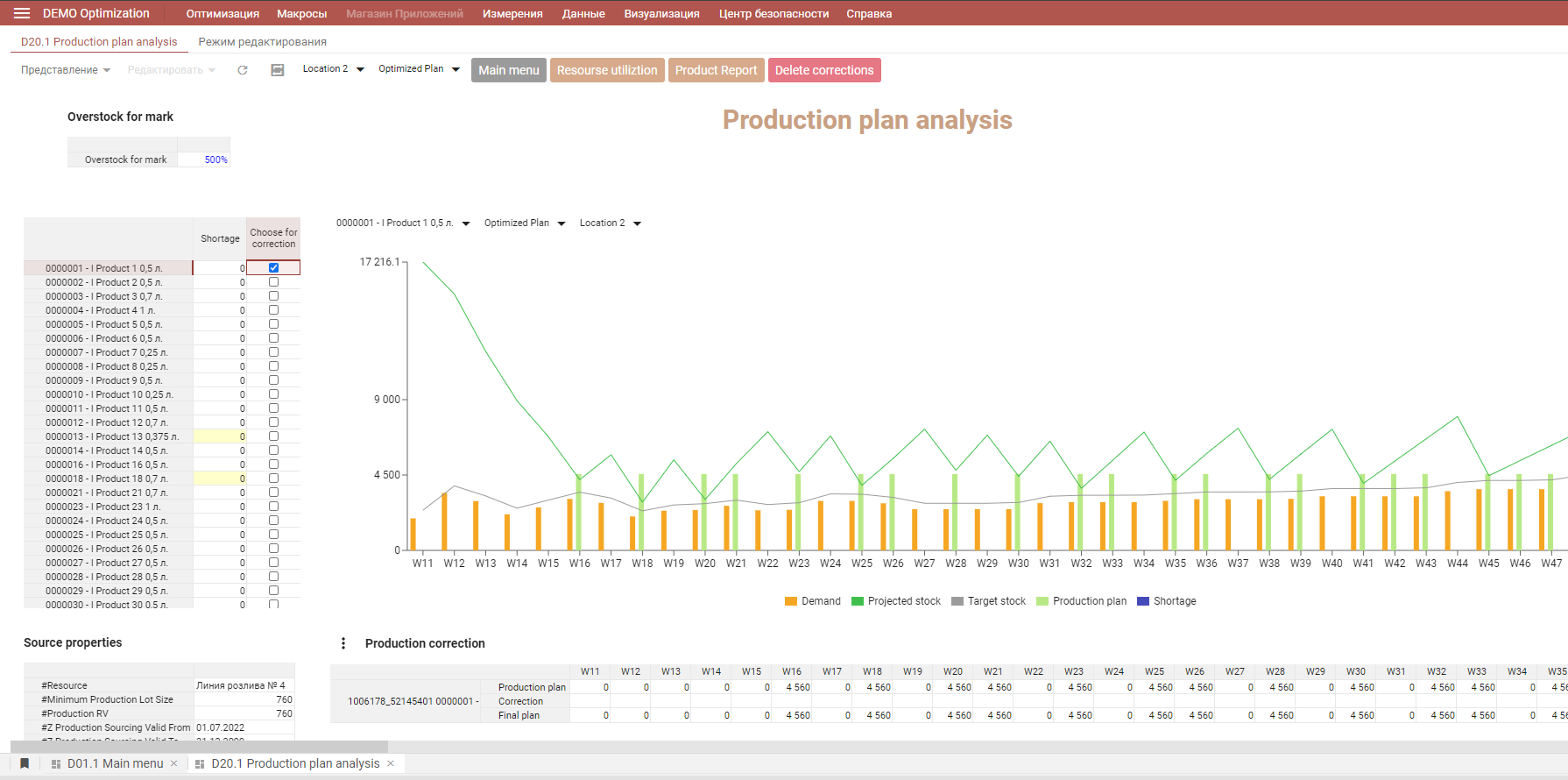Click the Projected stock legend swatch
The width and height of the screenshot is (1568, 780).
tap(858, 601)
